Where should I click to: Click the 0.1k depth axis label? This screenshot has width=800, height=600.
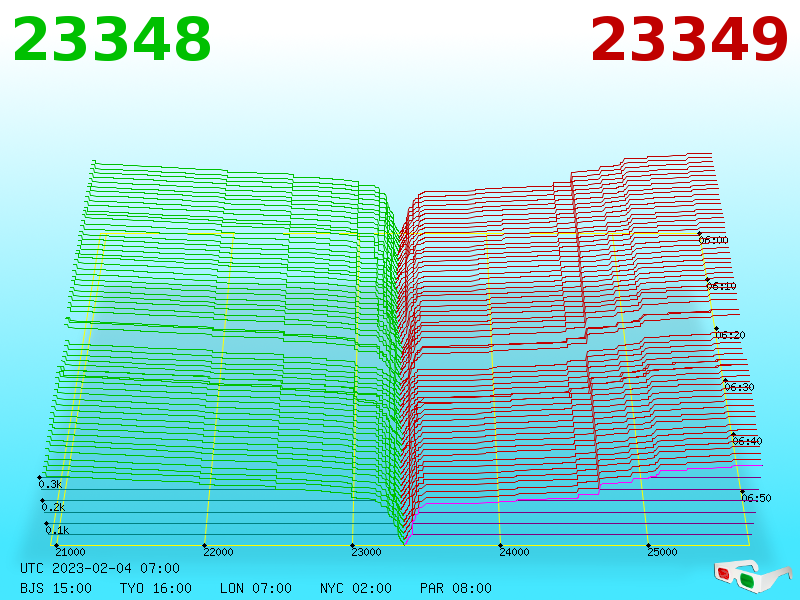tap(57, 530)
